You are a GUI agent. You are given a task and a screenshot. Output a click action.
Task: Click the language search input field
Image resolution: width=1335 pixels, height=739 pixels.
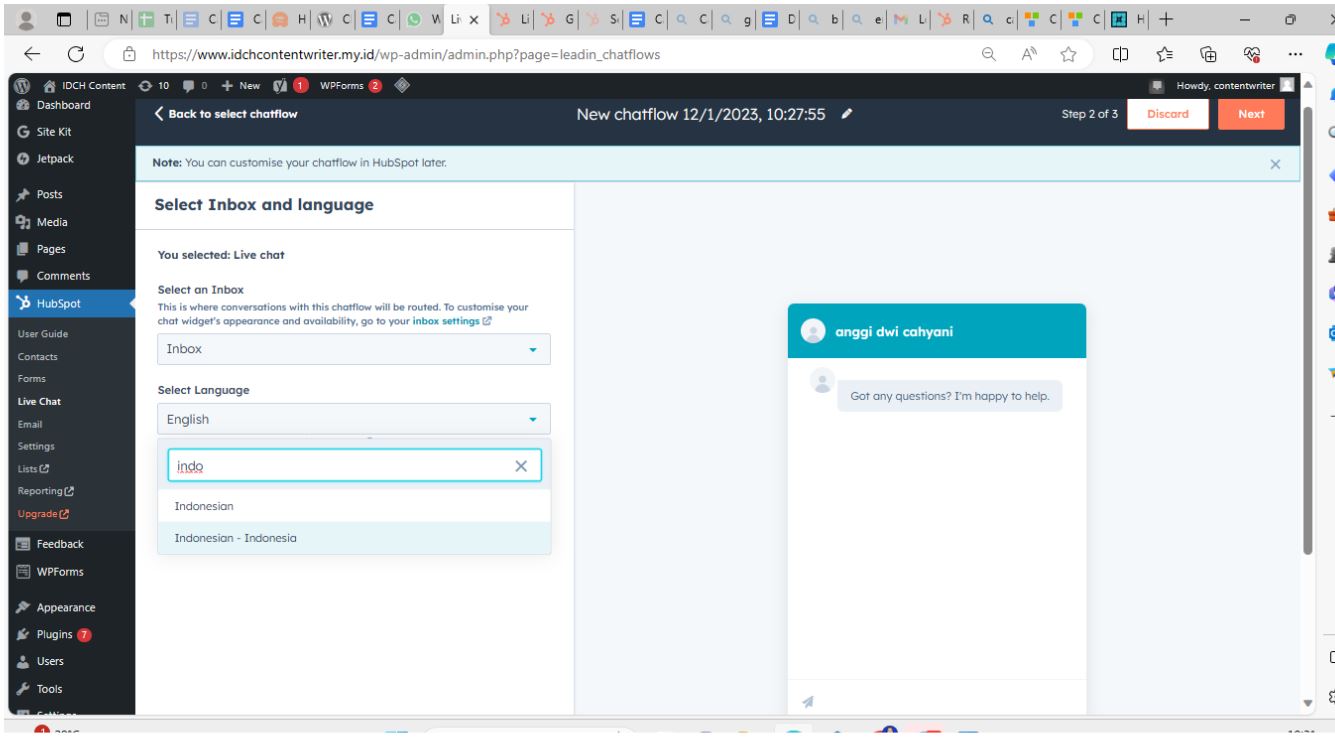click(340, 466)
